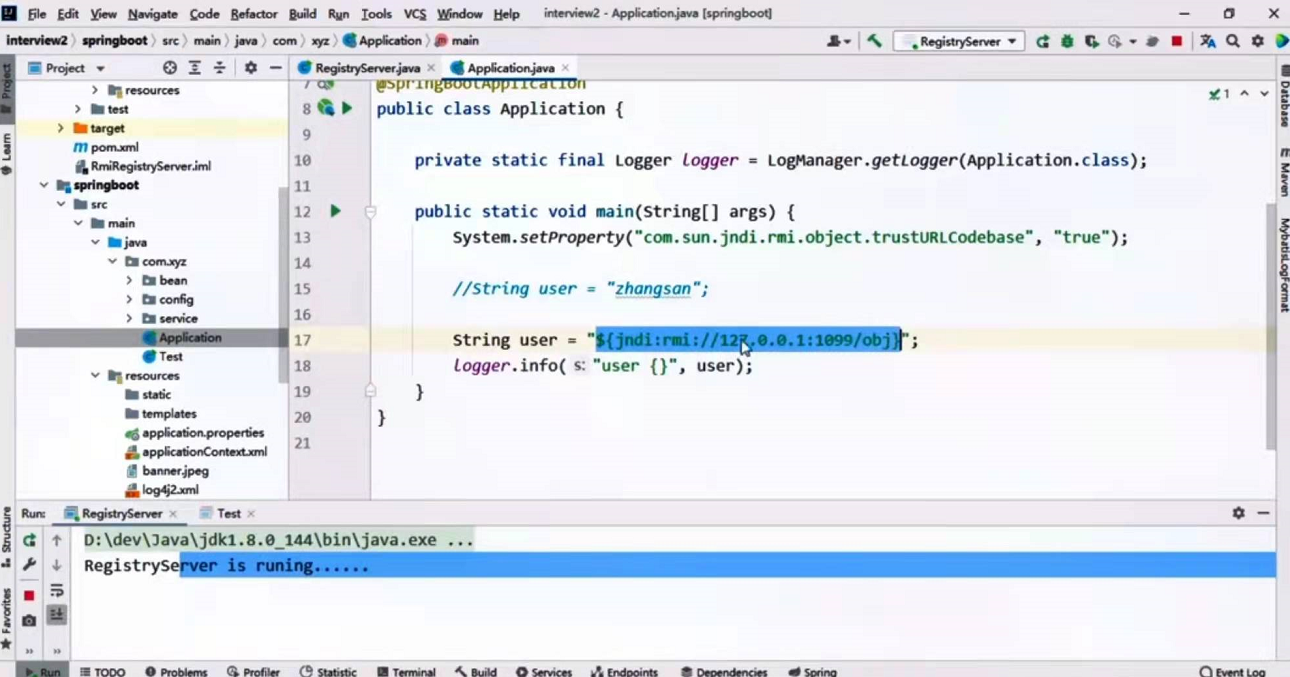Screen dimensions: 1290x677
Task: Open the Event Log
Action: 1232,671
